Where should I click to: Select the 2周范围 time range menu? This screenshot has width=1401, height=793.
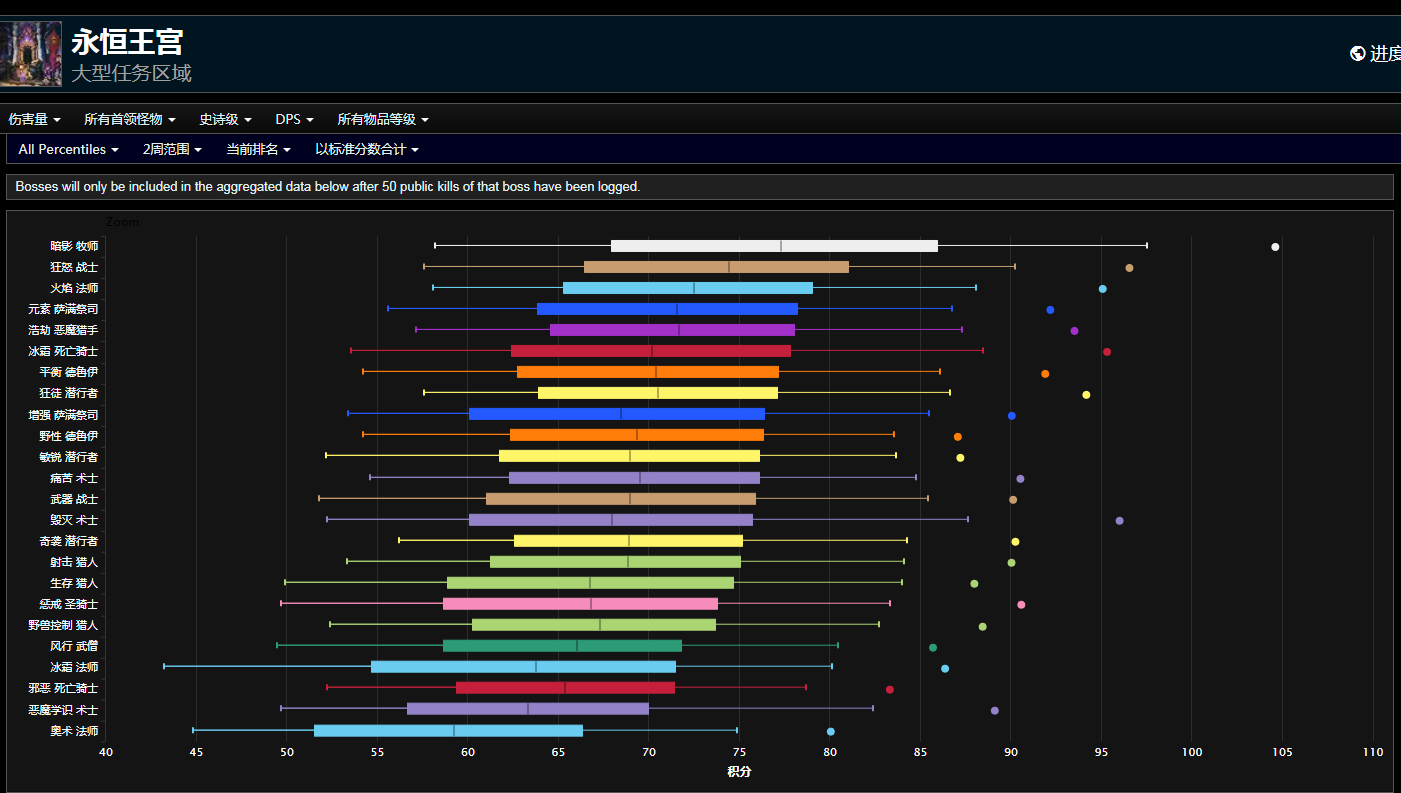point(171,149)
